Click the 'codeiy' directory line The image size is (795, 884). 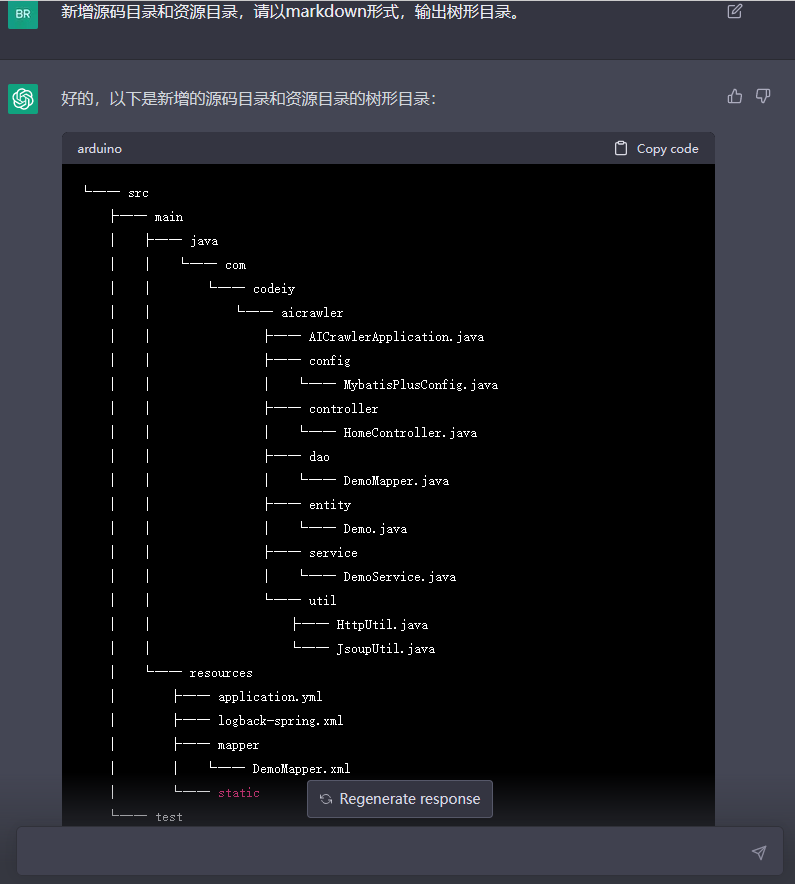[274, 289]
